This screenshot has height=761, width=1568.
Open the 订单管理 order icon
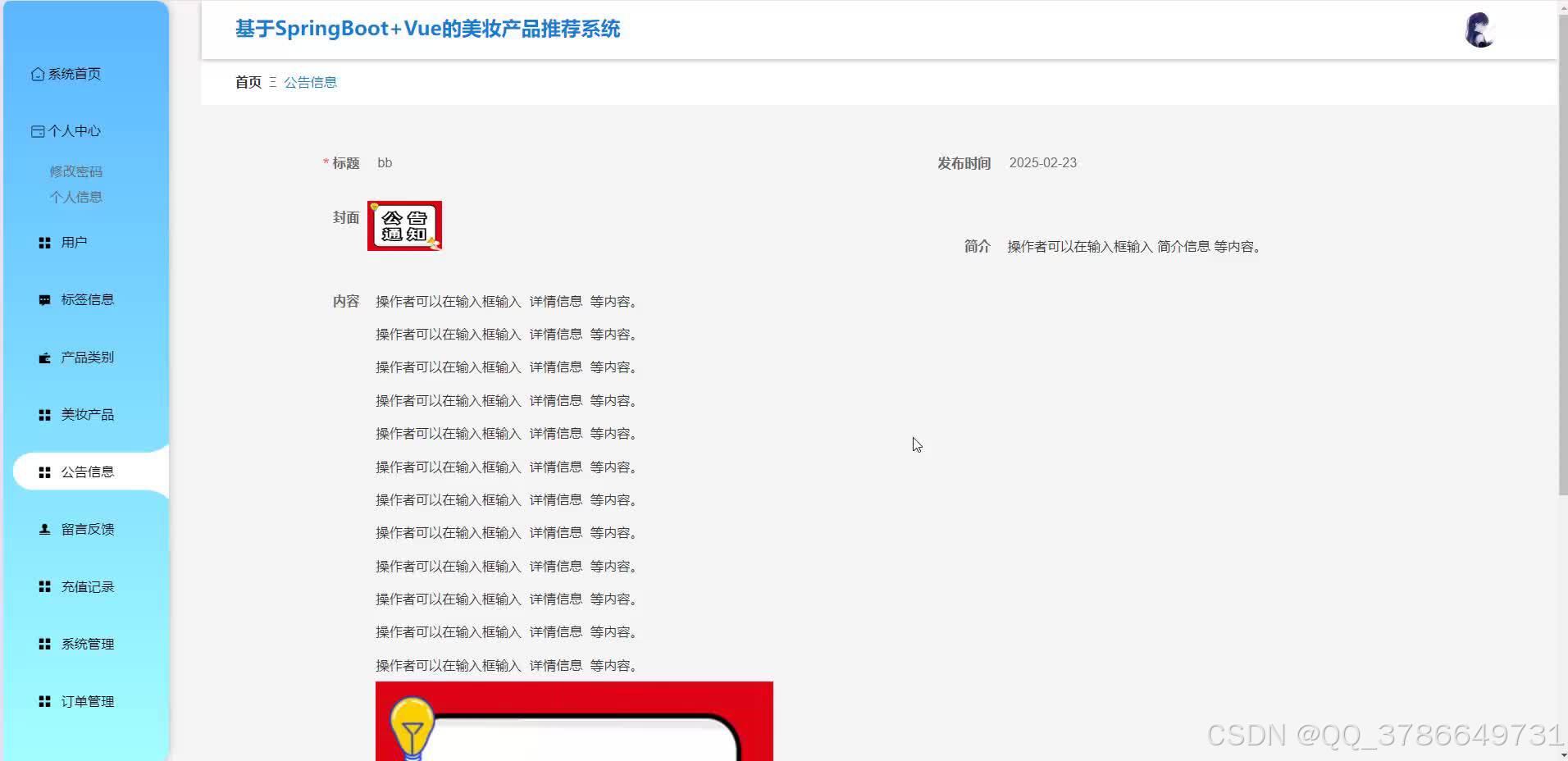[x=43, y=701]
